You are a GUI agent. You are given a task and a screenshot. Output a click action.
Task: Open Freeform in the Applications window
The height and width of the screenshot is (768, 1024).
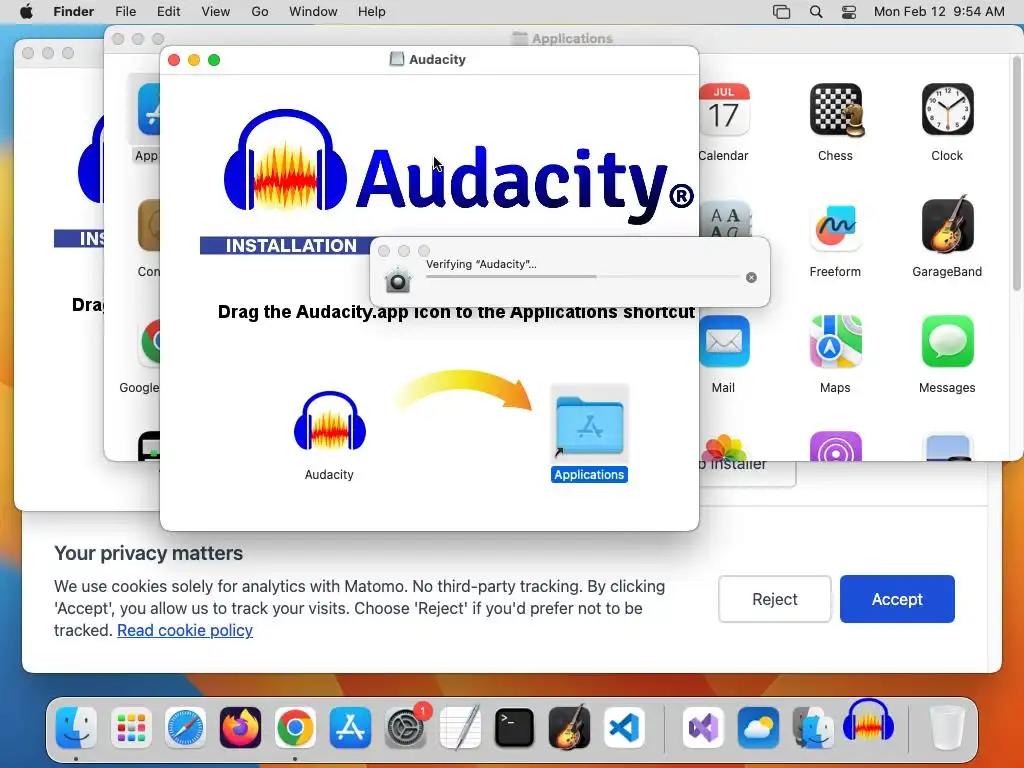click(x=835, y=226)
